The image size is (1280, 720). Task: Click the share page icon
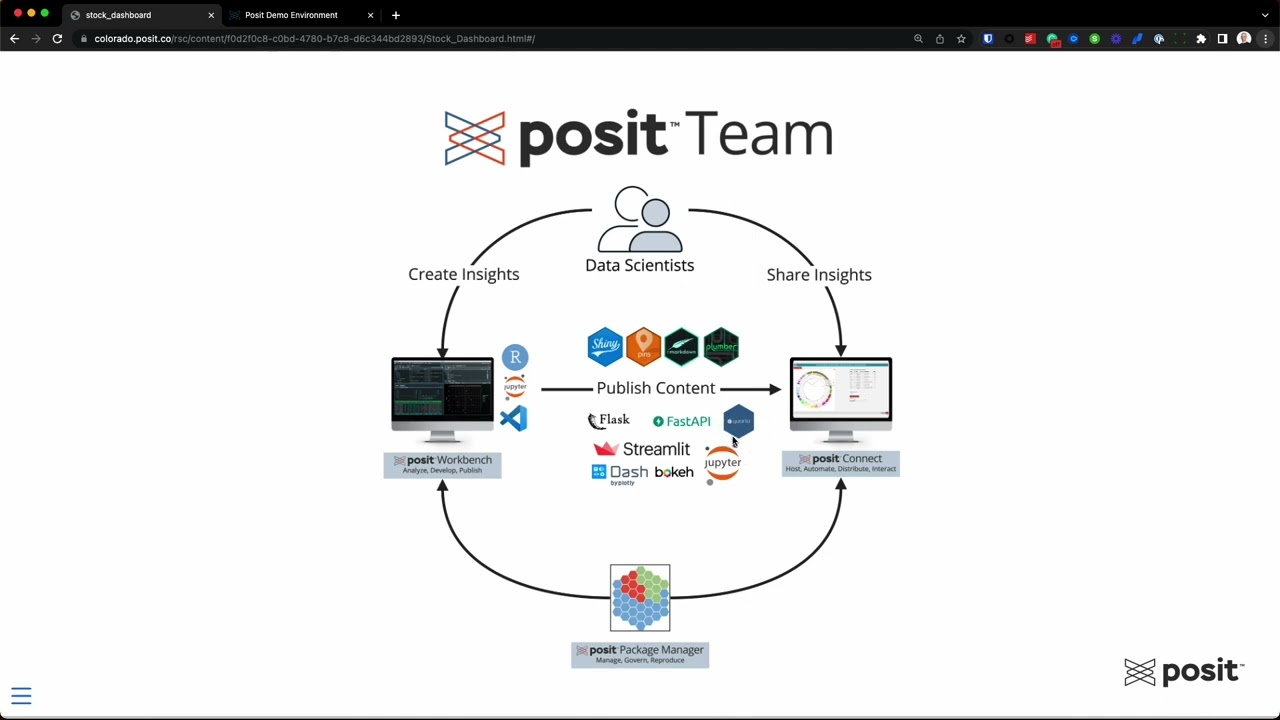[940, 39]
